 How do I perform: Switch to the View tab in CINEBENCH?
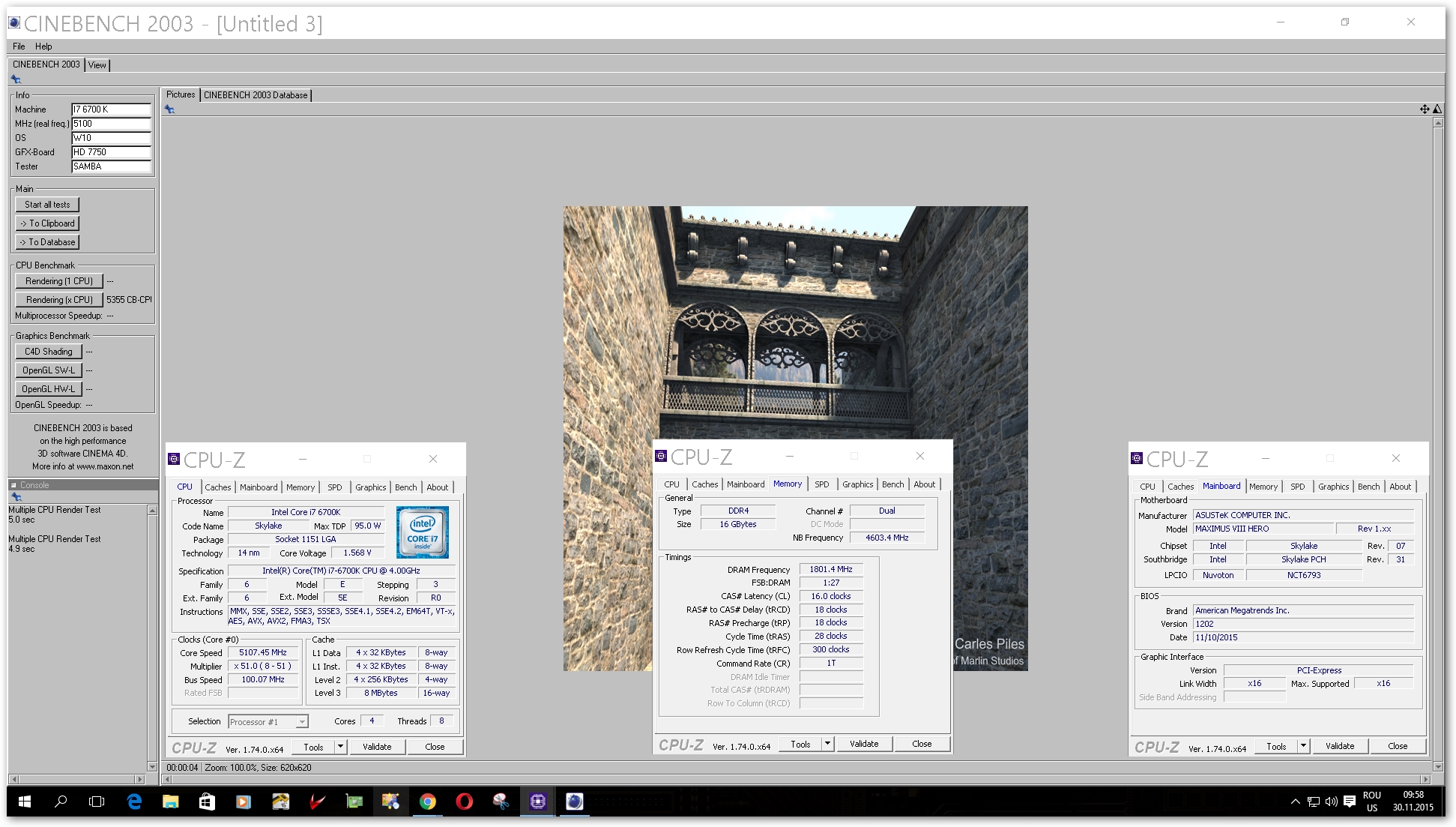[97, 65]
